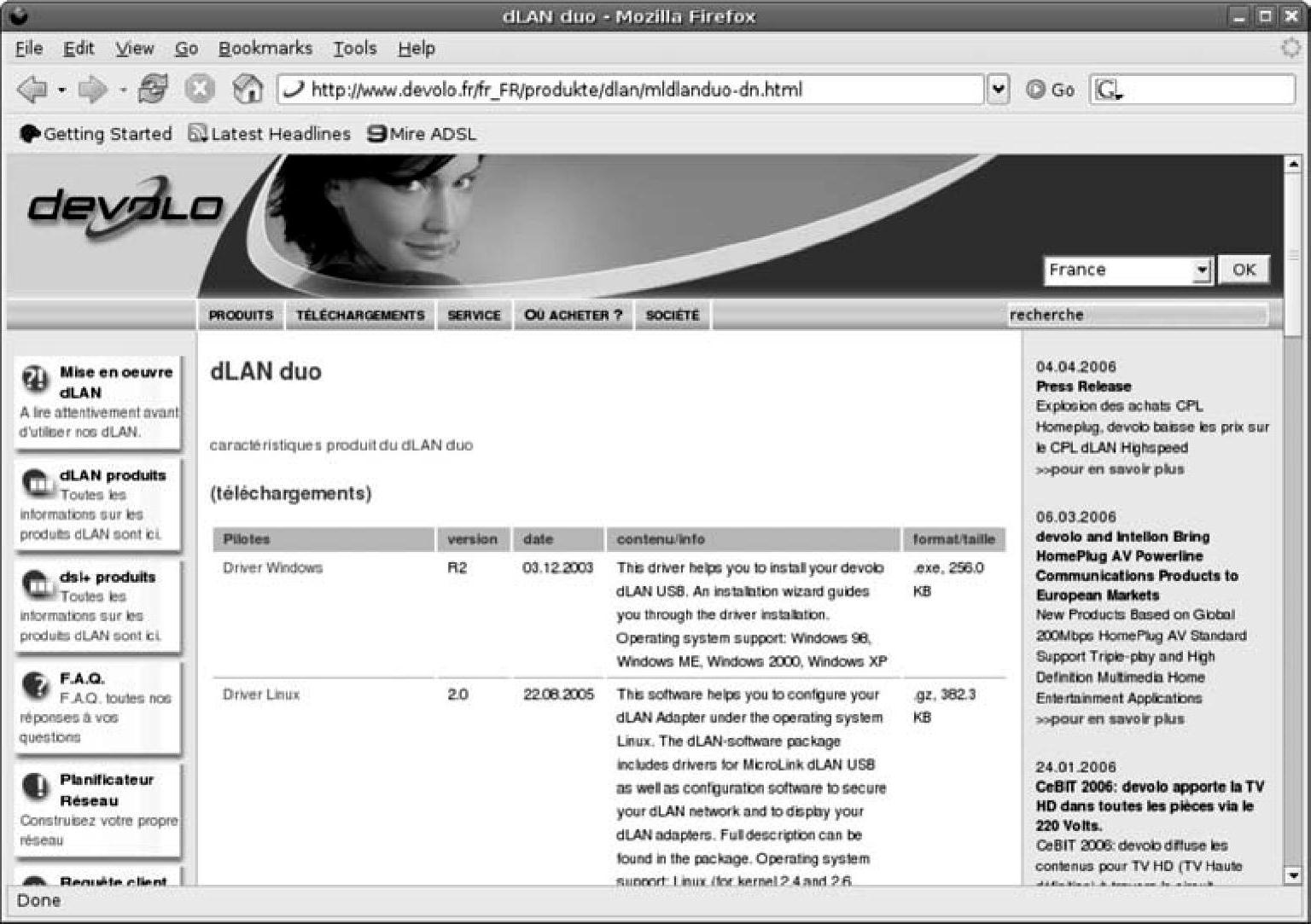Click the OK button beside France
This screenshot has height=924, width=1311.
pos(1244,270)
